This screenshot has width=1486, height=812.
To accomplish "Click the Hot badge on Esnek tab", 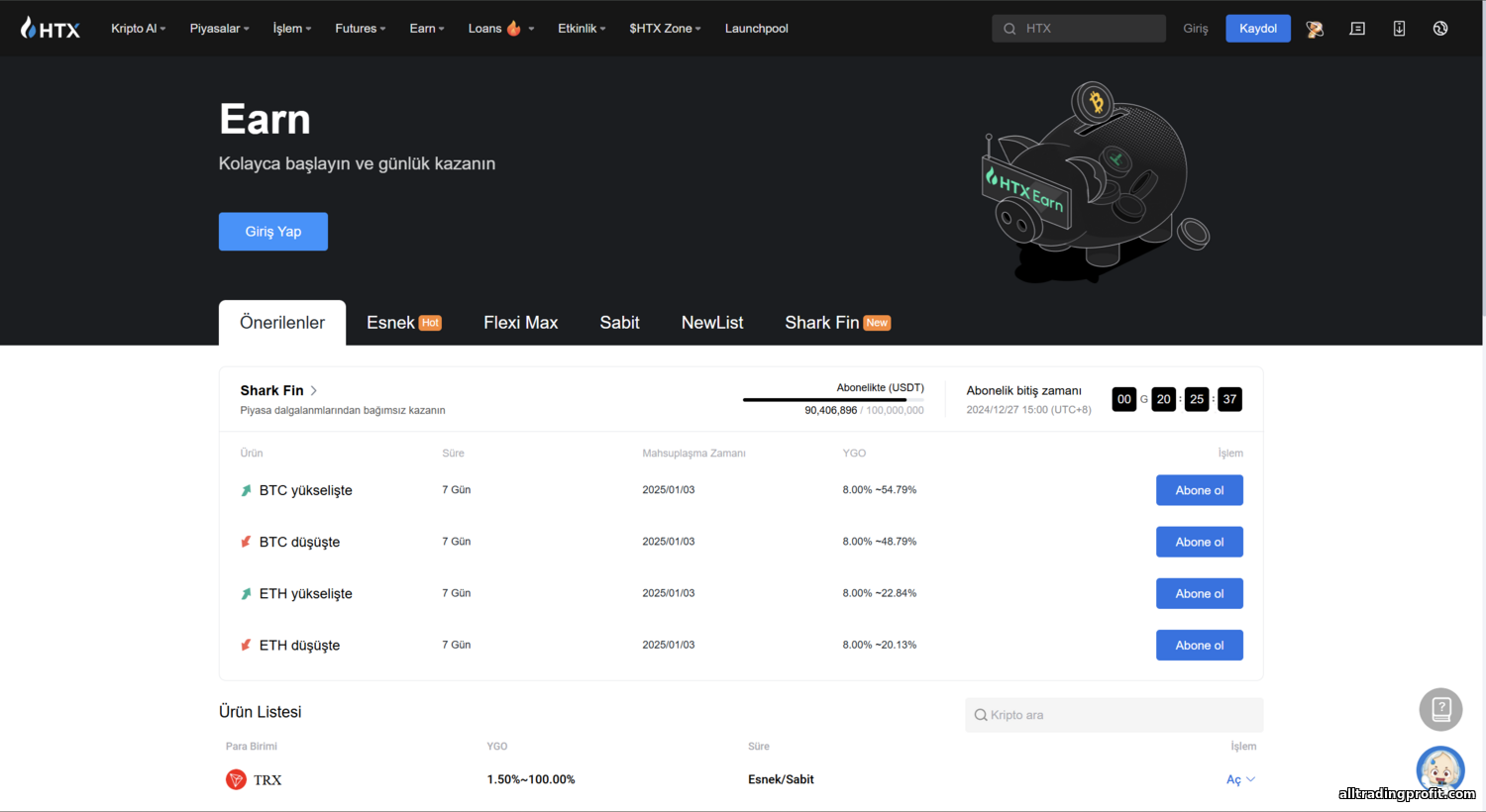I will (x=430, y=323).
